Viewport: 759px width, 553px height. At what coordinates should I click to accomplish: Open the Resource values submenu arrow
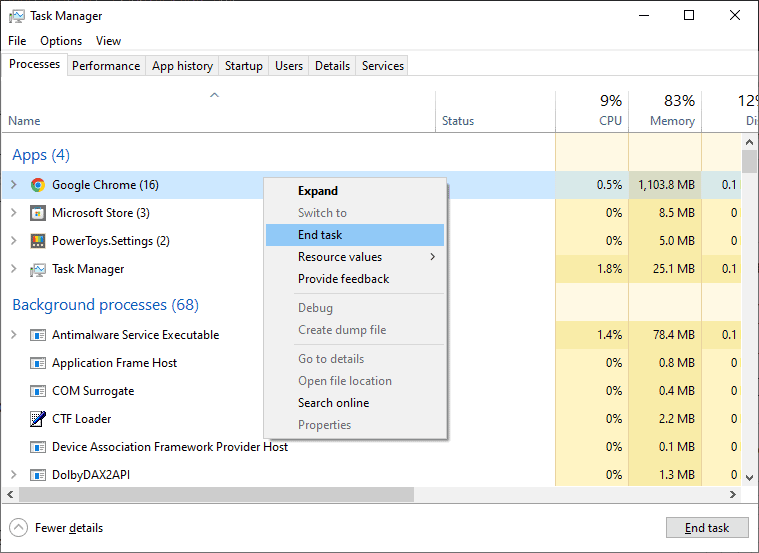click(433, 257)
